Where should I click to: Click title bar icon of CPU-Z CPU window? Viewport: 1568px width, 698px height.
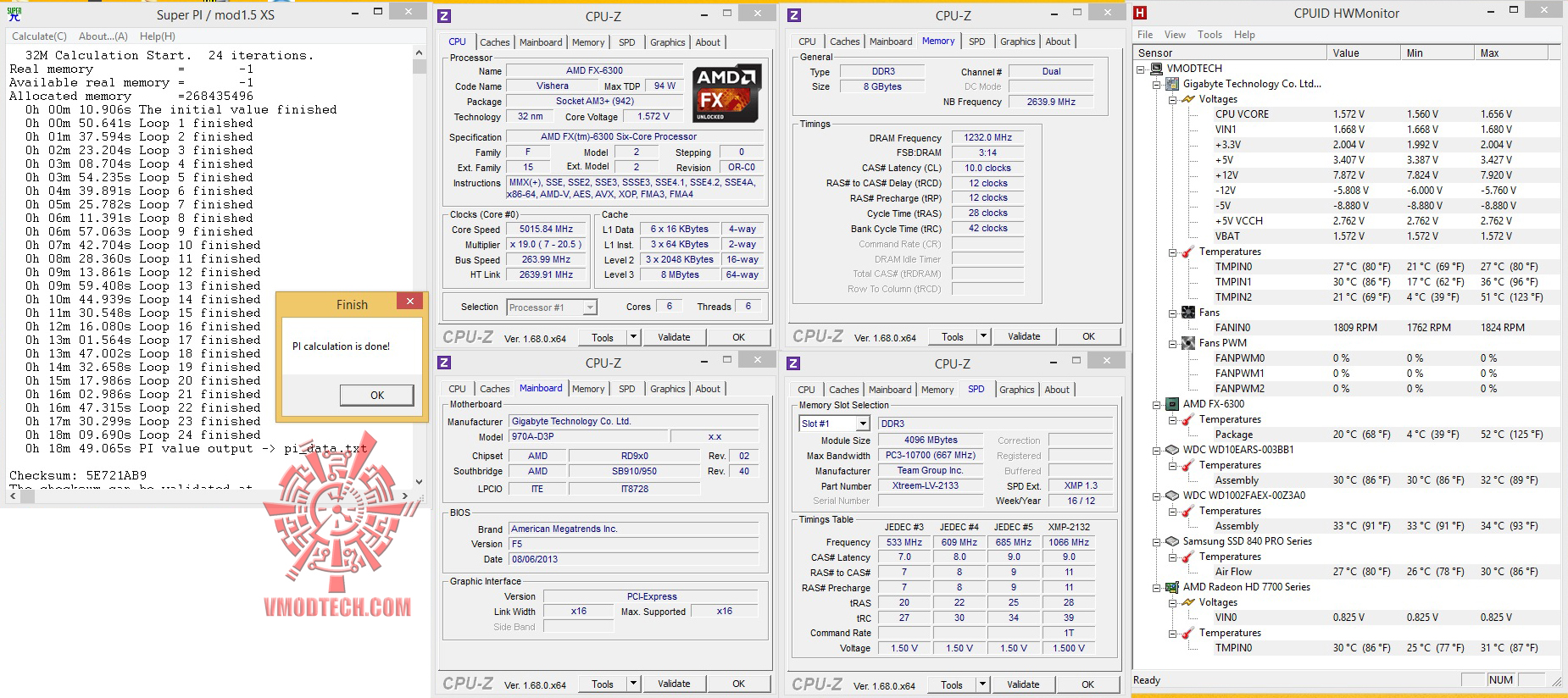(444, 15)
